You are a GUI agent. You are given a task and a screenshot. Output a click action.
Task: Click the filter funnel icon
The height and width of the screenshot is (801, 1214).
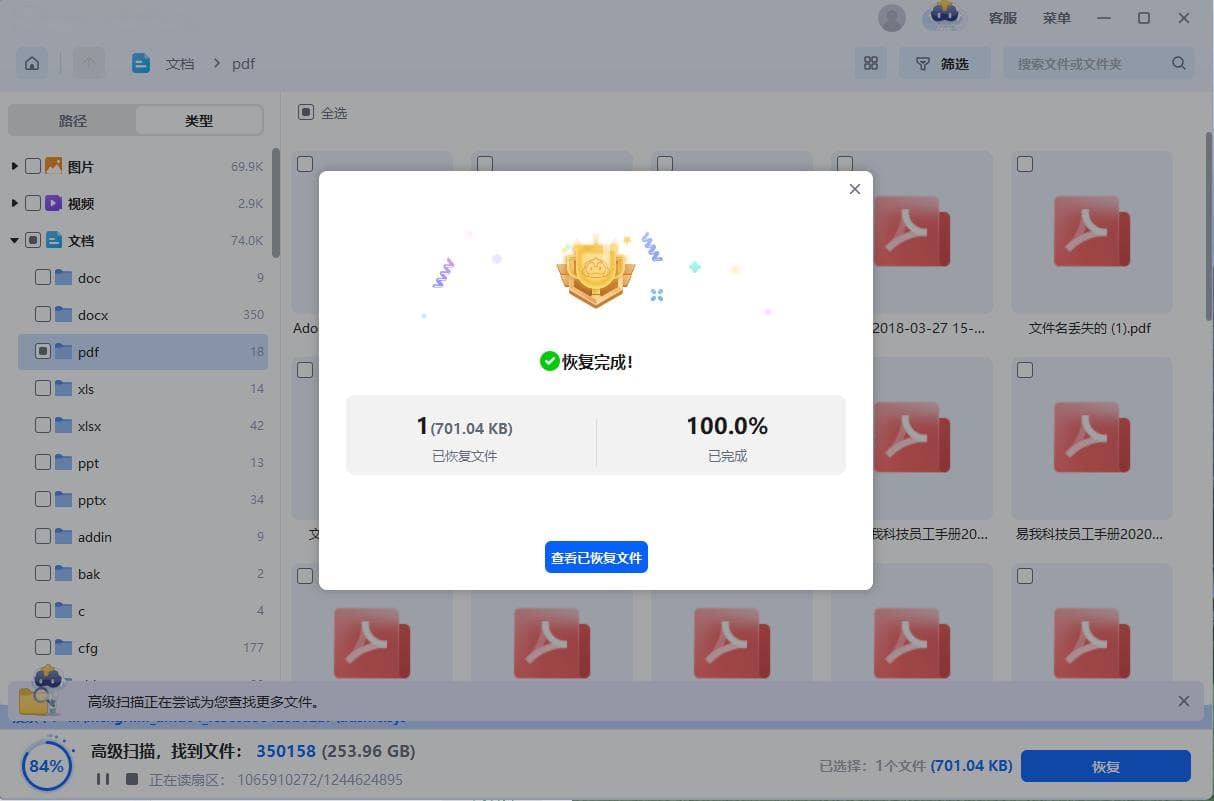pyautogui.click(x=923, y=63)
